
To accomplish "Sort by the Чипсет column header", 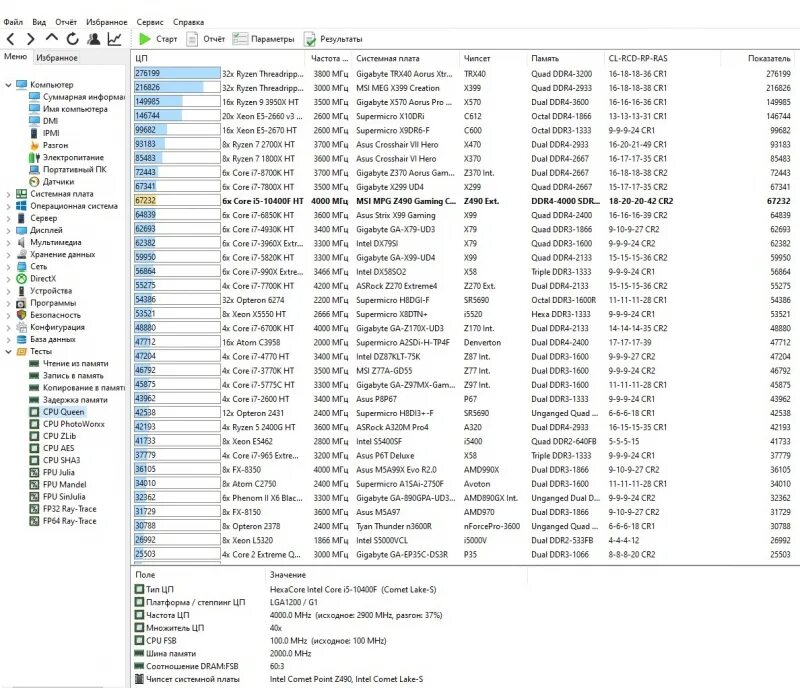I will [493, 59].
